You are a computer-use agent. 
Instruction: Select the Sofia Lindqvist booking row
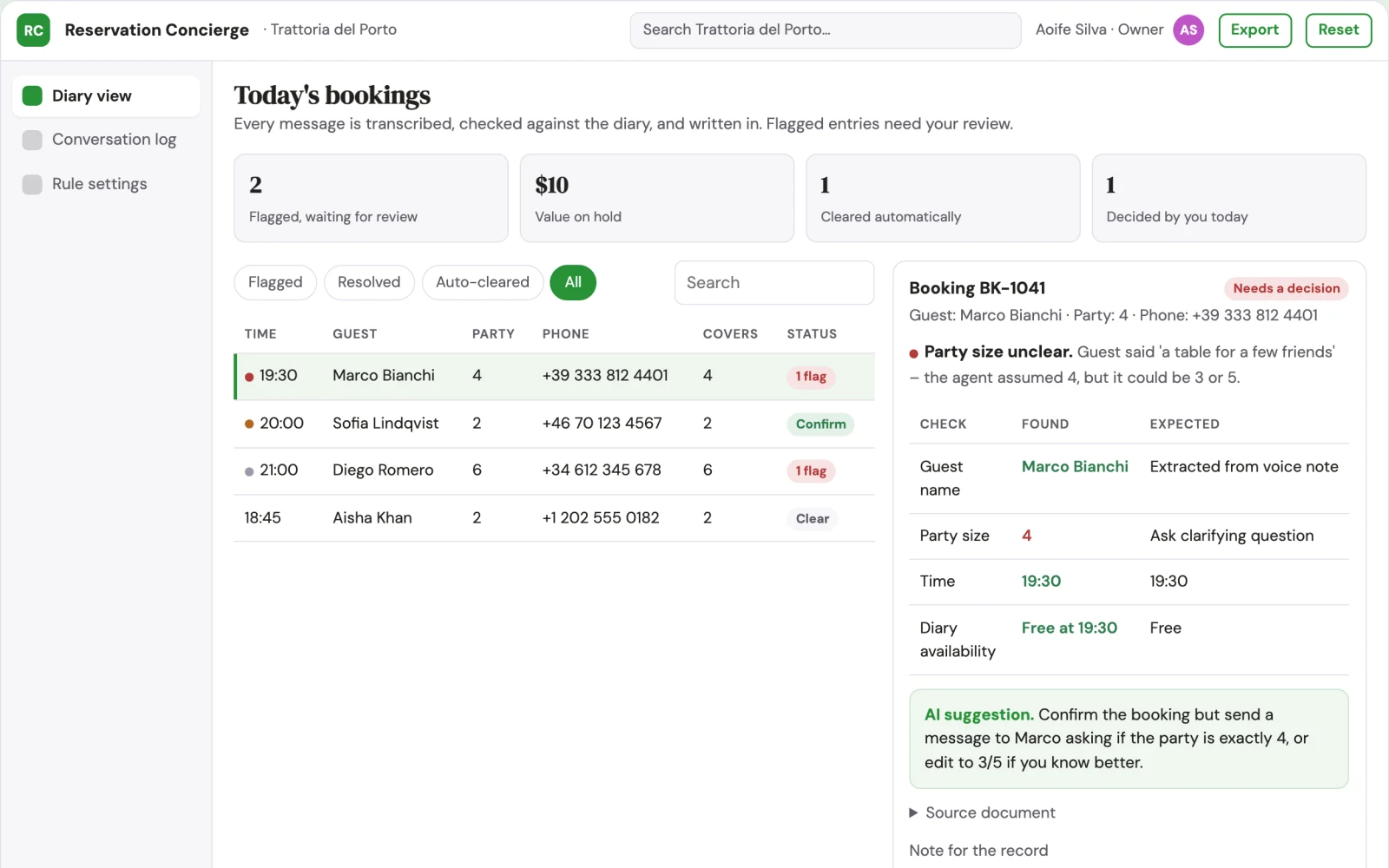pos(554,424)
